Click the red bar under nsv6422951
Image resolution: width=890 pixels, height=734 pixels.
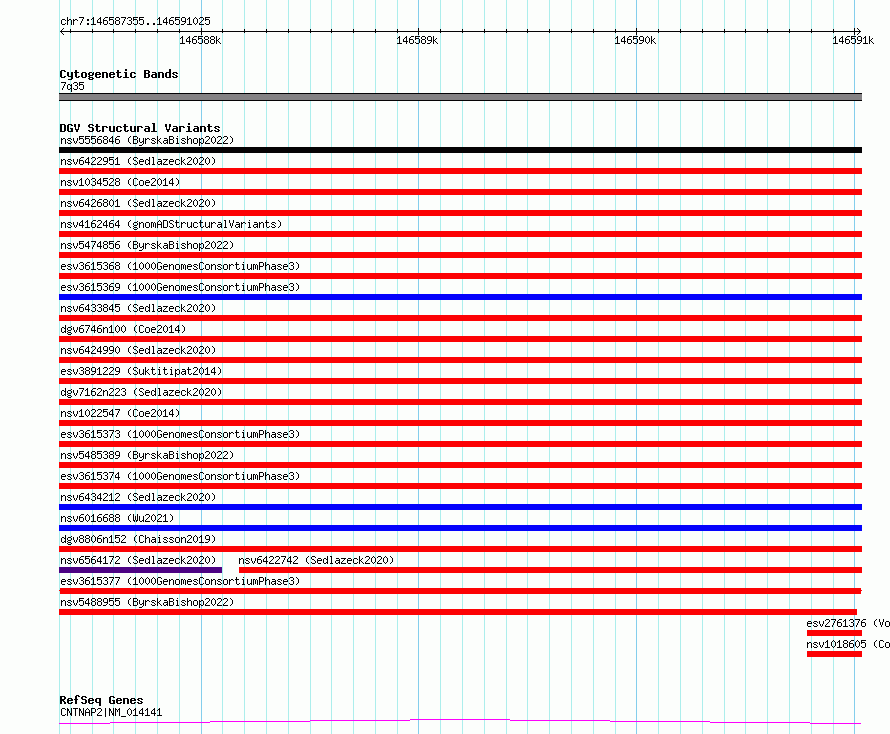(x=460, y=171)
